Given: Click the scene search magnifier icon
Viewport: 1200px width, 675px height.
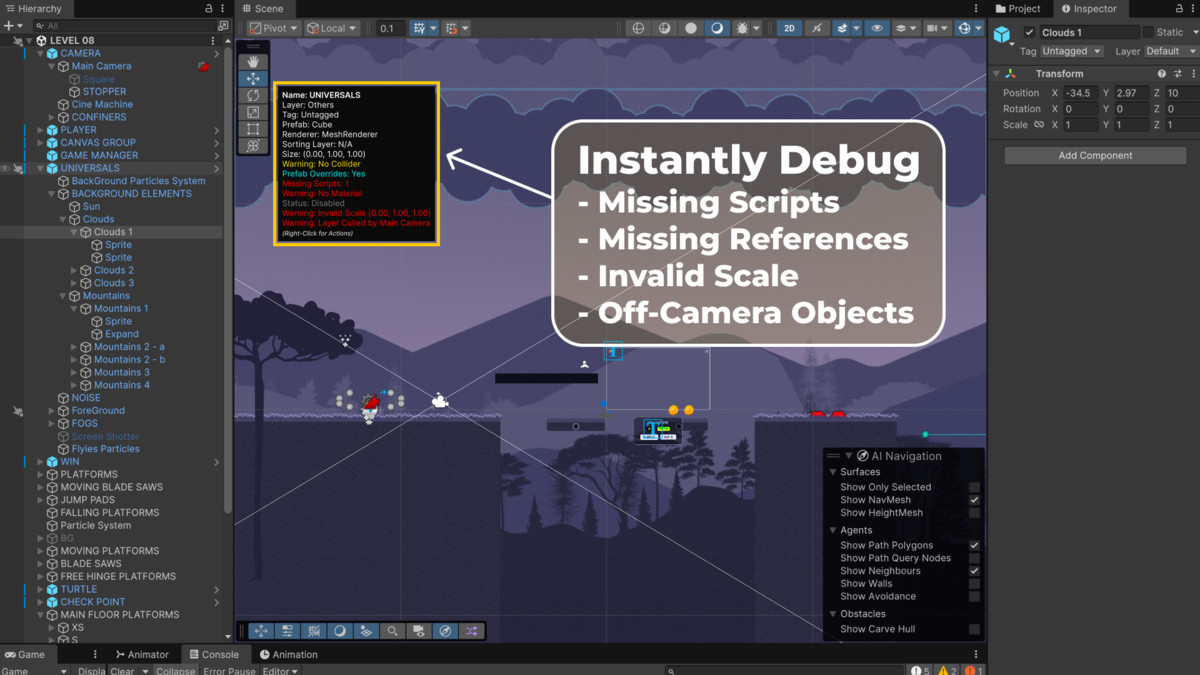Looking at the screenshot, I should point(392,630).
